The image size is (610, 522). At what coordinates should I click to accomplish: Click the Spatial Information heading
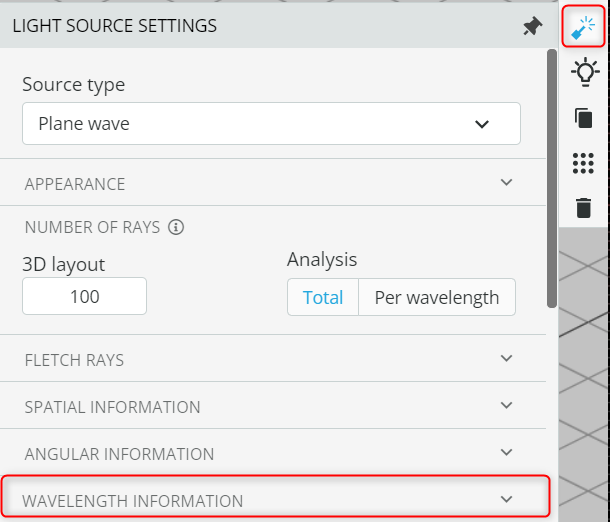coord(112,407)
